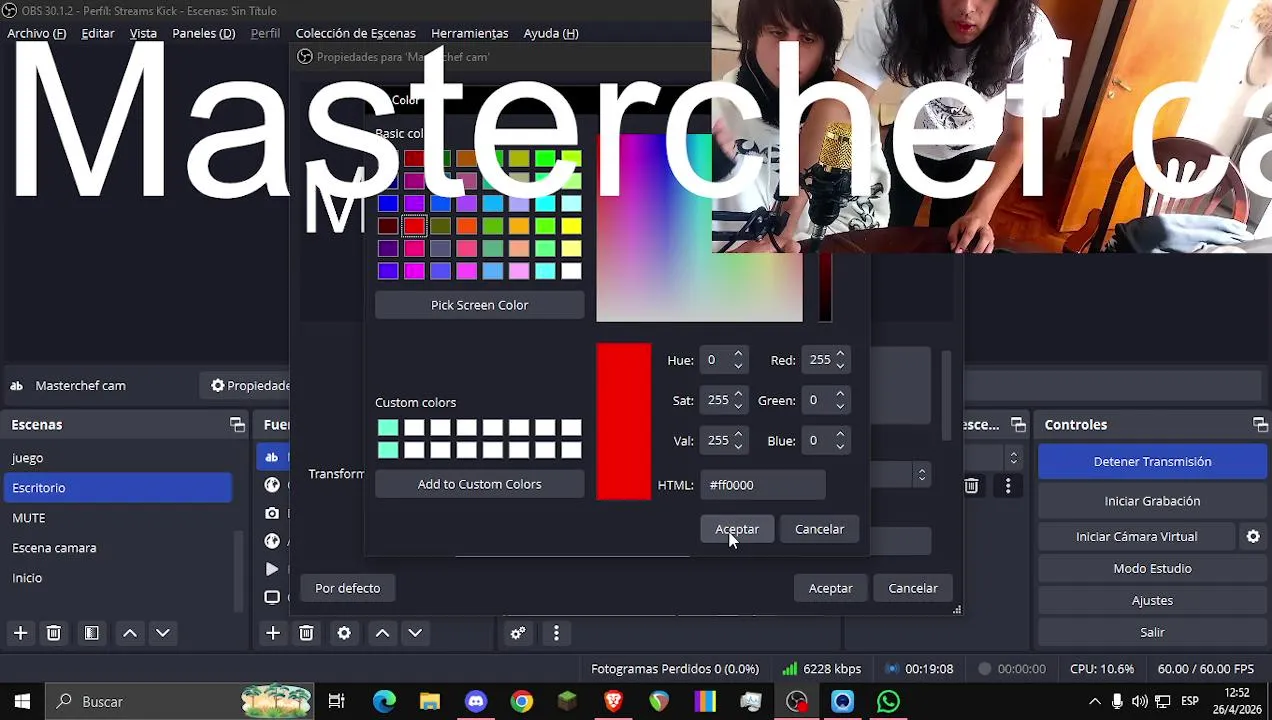1272x720 pixels.
Task: Click Detener Transmisión button
Action: click(1152, 462)
